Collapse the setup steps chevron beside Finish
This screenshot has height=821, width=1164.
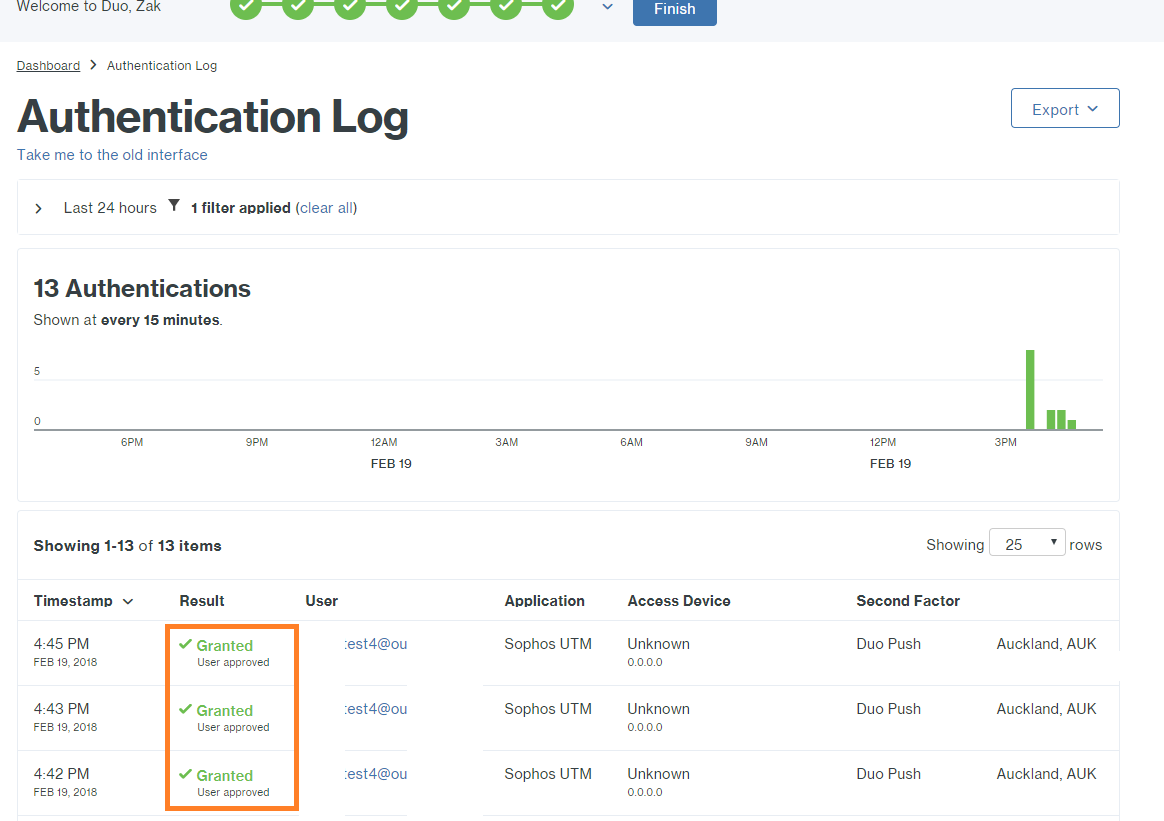coord(607,7)
